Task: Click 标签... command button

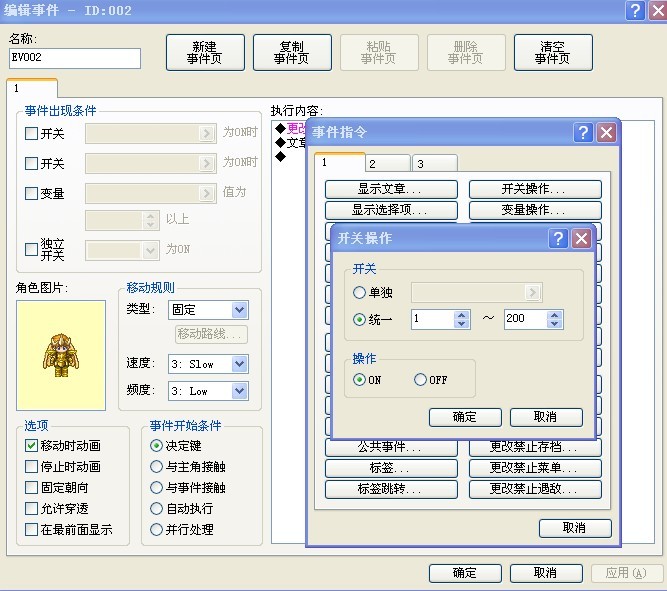Action: 391,468
